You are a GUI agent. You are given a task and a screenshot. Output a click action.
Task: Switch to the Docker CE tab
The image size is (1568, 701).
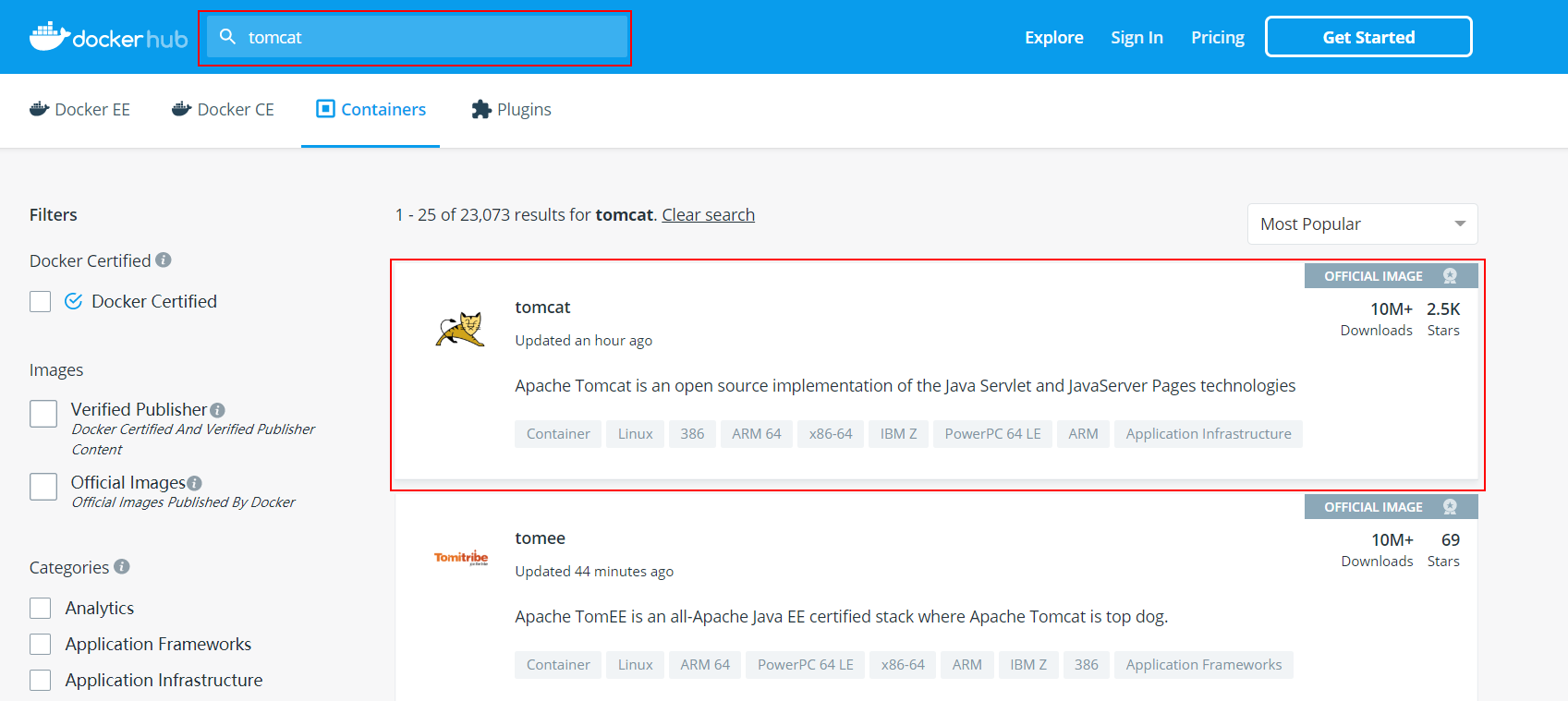click(x=223, y=109)
